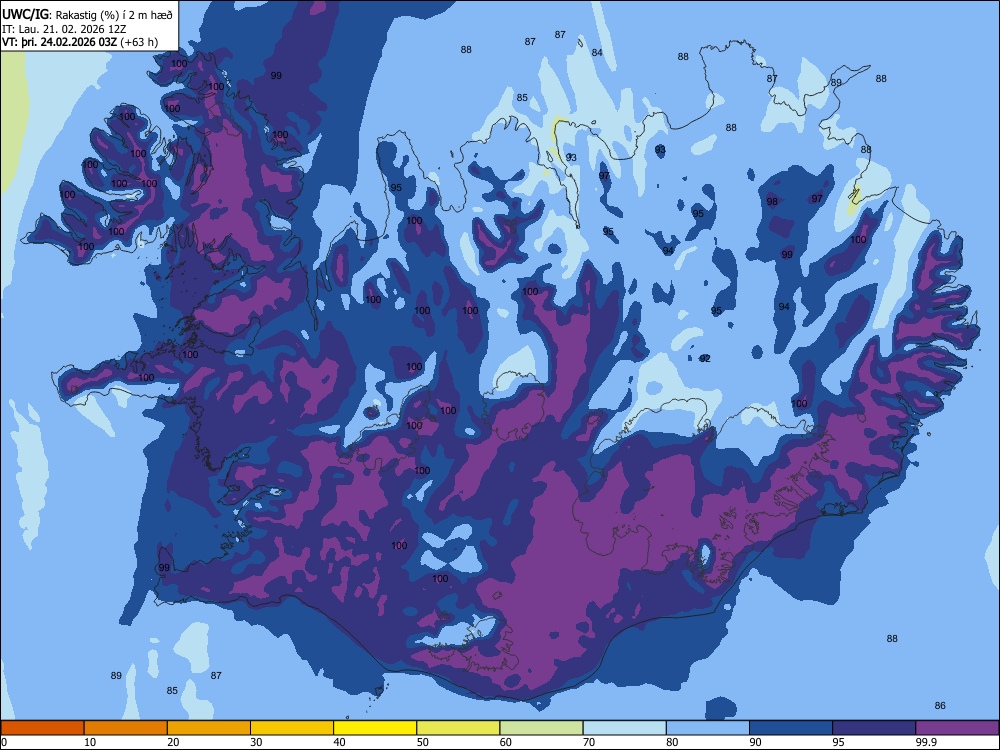The width and height of the screenshot is (1000, 750).
Task: Choose the light green 60–70 legend swatch
Action: pos(541,728)
